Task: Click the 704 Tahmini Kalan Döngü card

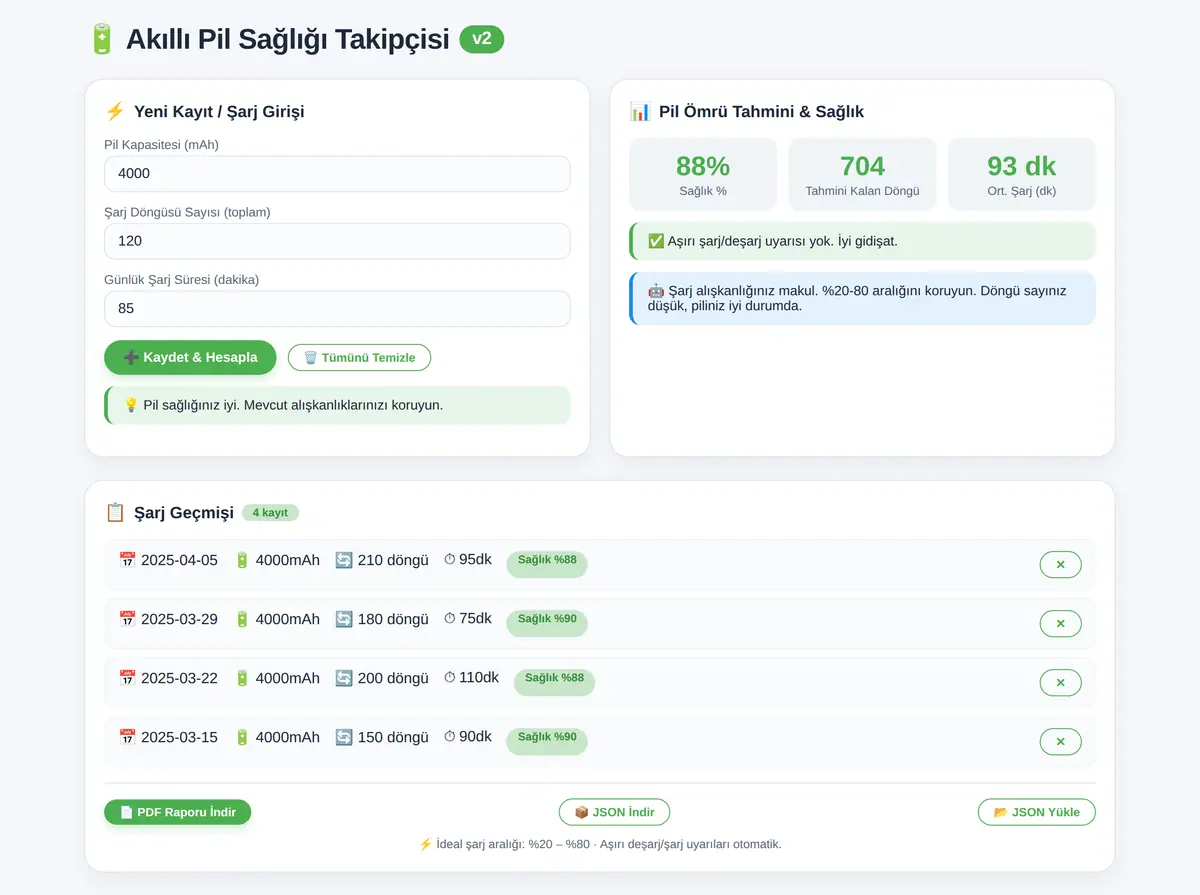Action: 862,174
